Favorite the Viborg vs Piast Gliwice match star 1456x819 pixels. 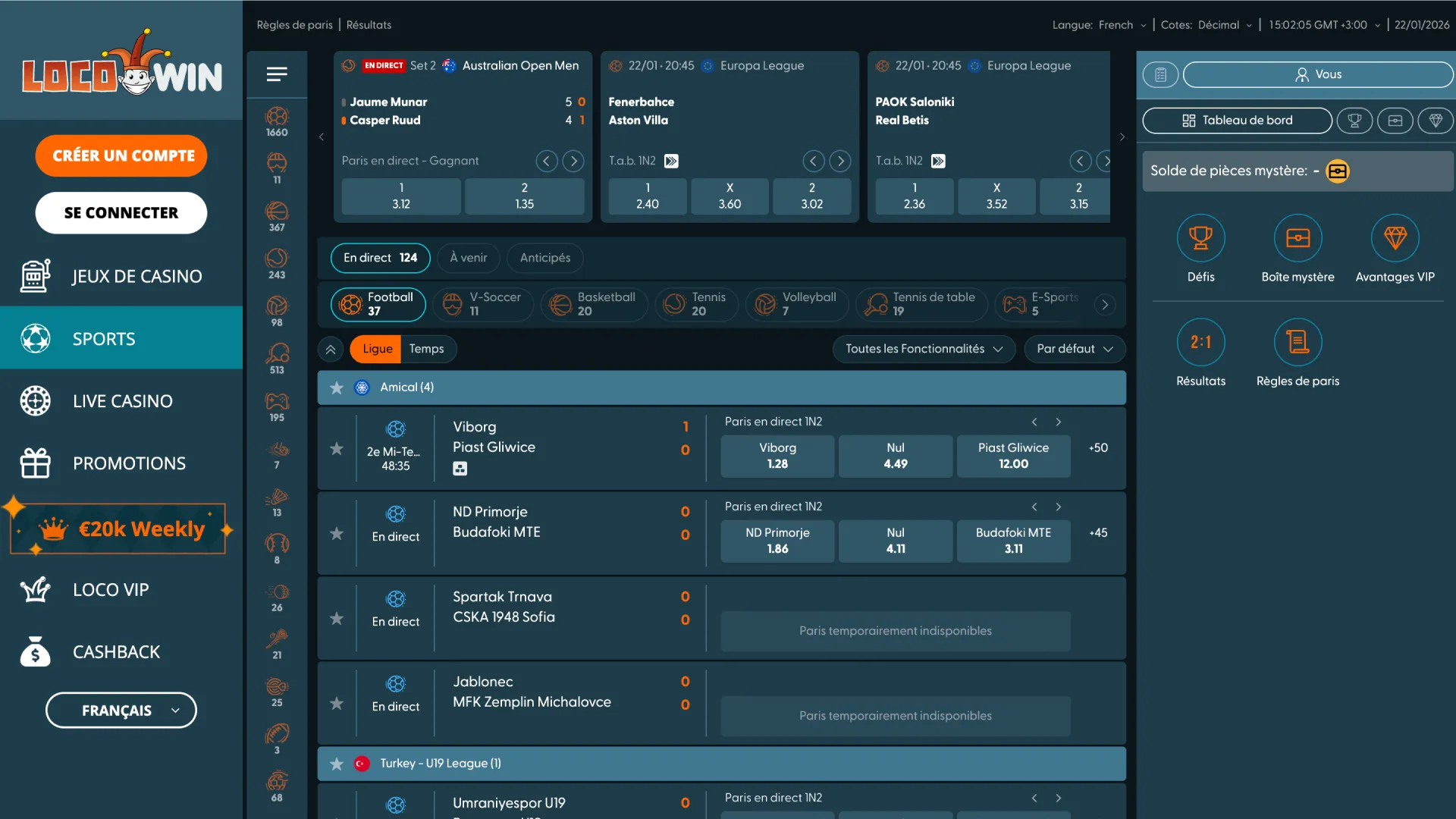(336, 449)
